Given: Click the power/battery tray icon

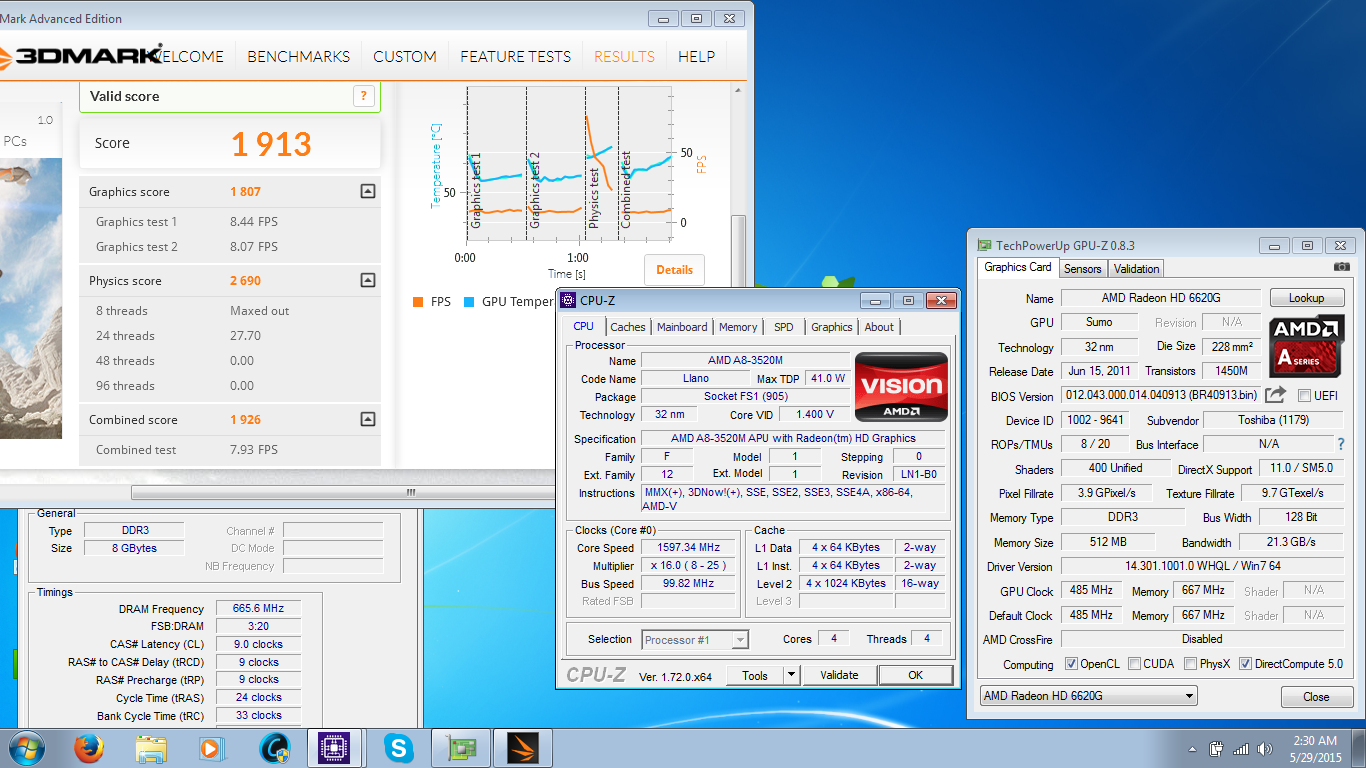Looking at the screenshot, I should pyautogui.click(x=1217, y=749).
